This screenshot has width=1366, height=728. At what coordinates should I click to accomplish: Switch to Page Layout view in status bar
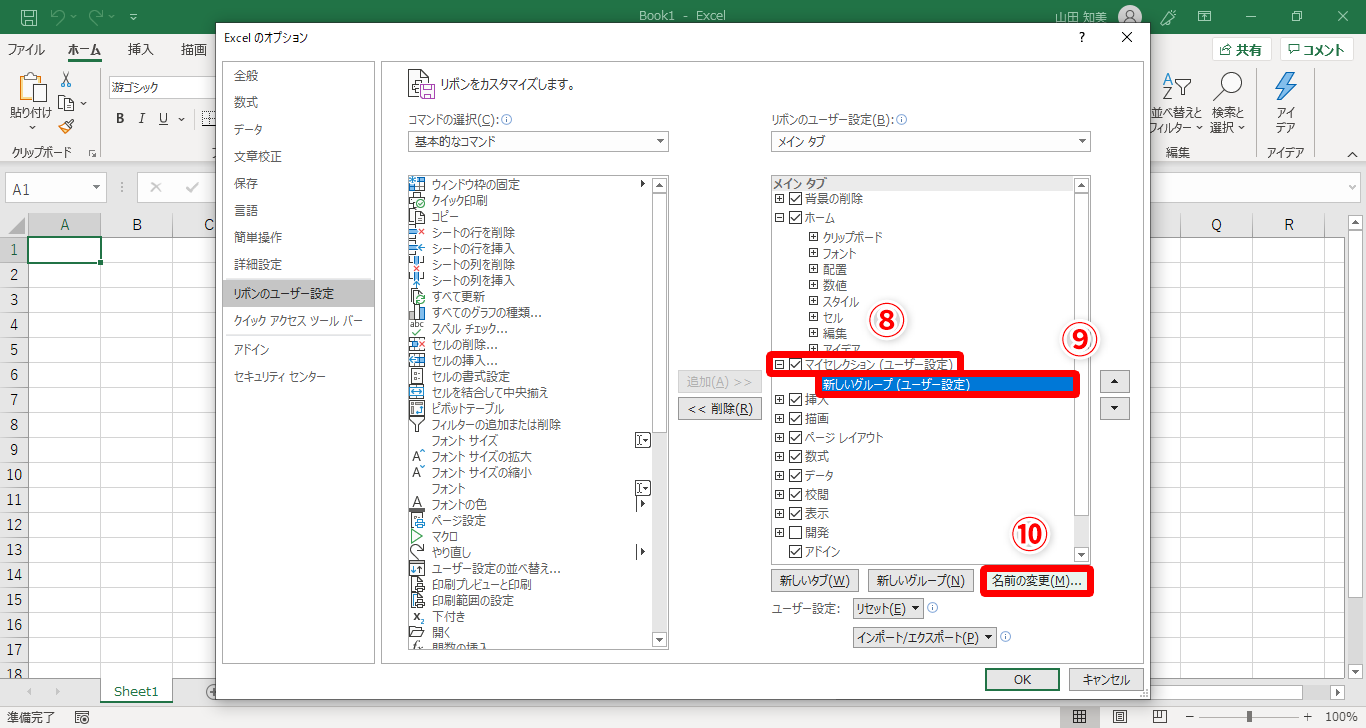click(1120, 717)
